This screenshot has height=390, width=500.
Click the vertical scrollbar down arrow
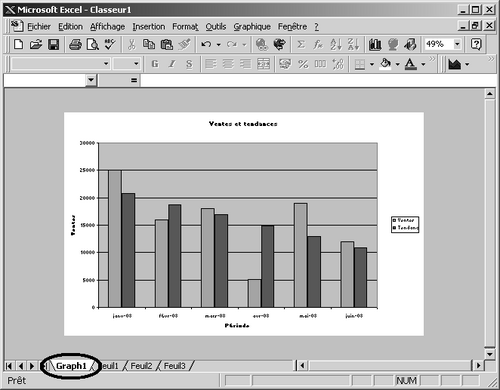coord(490,354)
